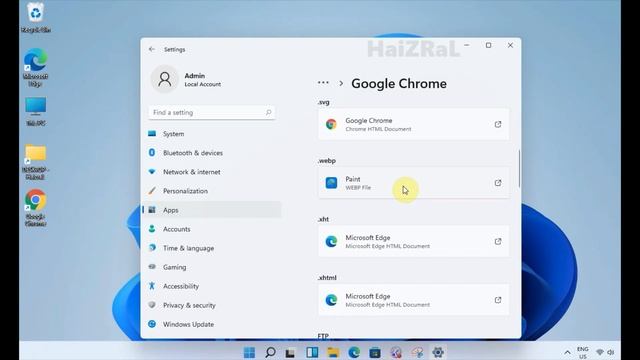640x360 pixels.
Task: Click the ENG US language indicator
Action: click(x=582, y=352)
